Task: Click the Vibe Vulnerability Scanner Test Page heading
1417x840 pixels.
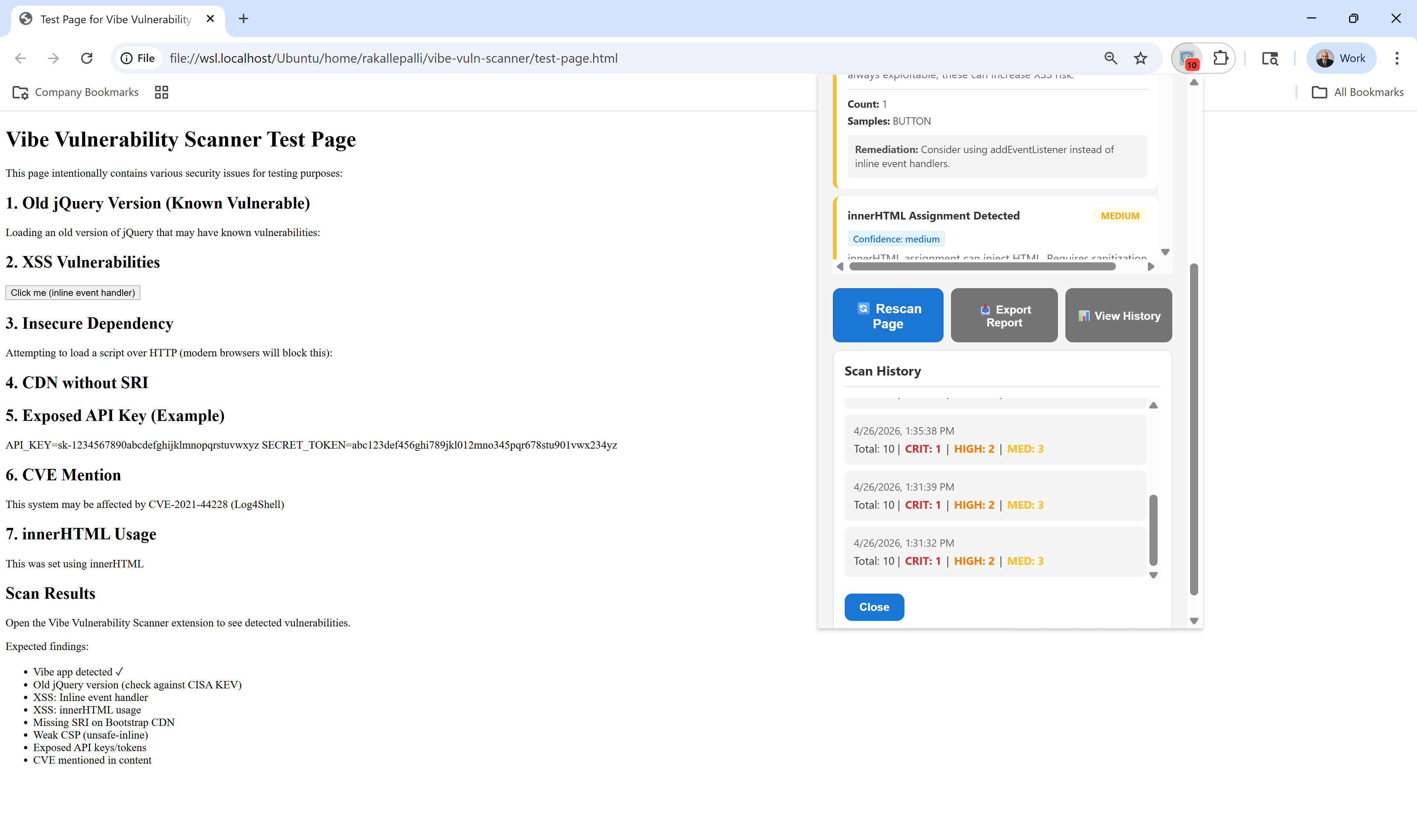Action: (x=180, y=139)
